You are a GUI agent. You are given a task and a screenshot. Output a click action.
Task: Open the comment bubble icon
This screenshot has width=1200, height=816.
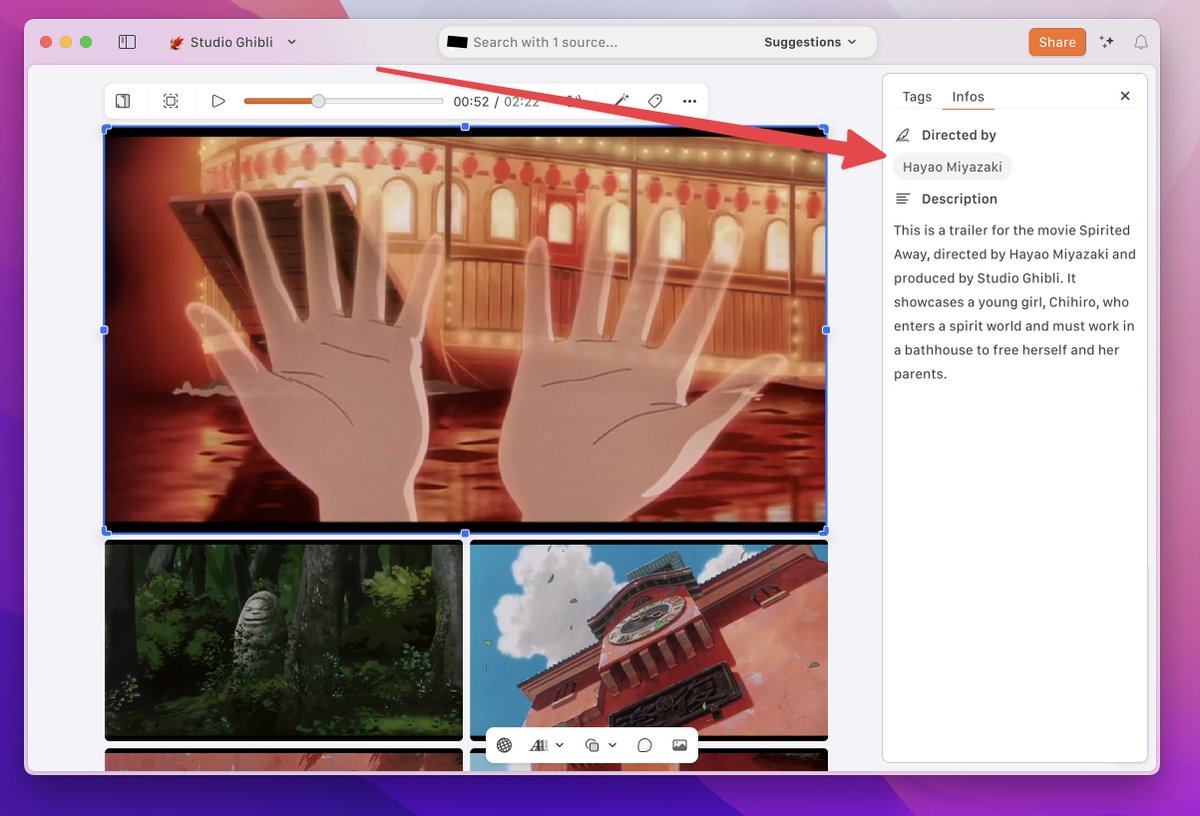tap(645, 745)
